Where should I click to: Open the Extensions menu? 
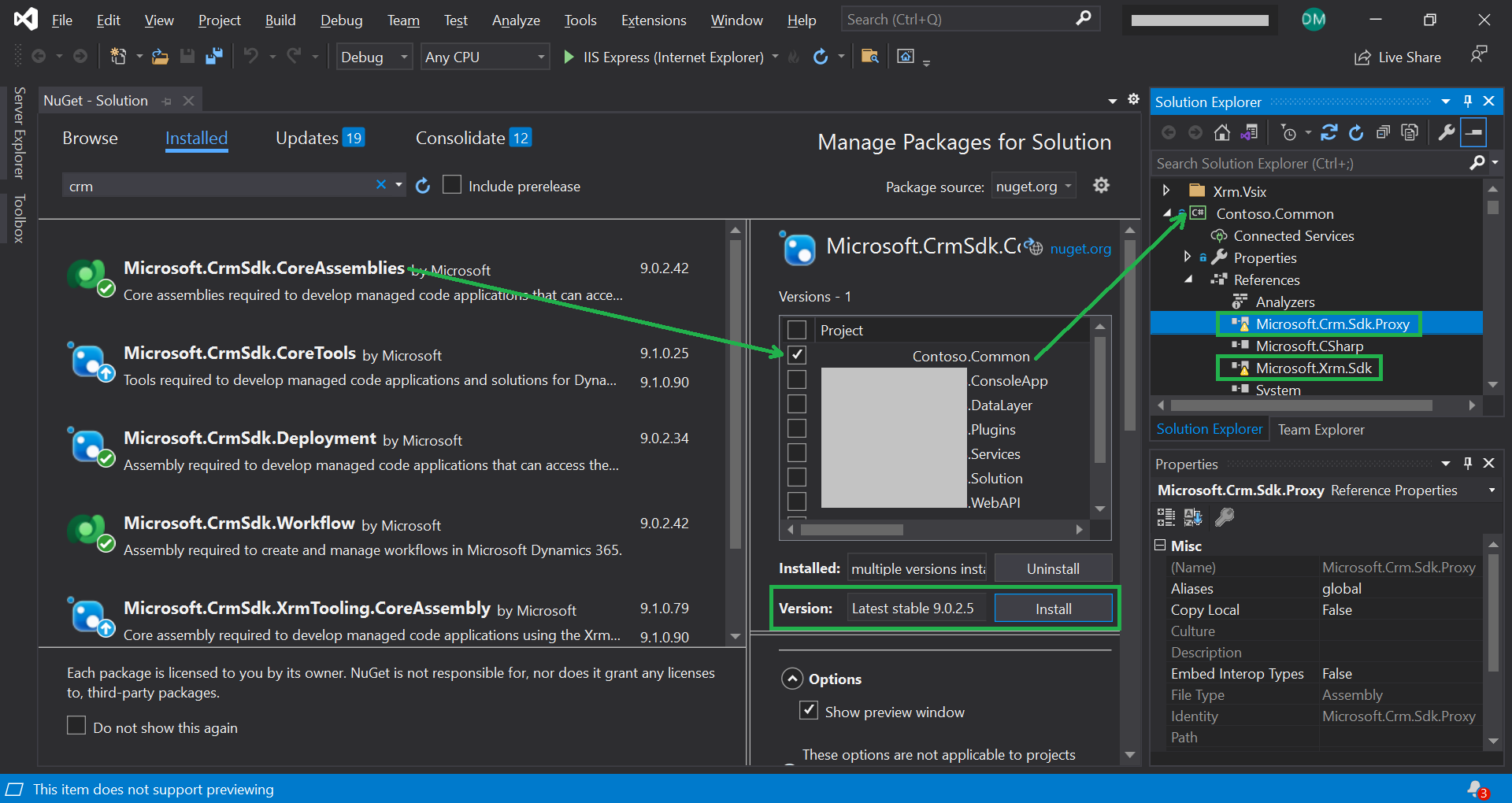pos(653,20)
